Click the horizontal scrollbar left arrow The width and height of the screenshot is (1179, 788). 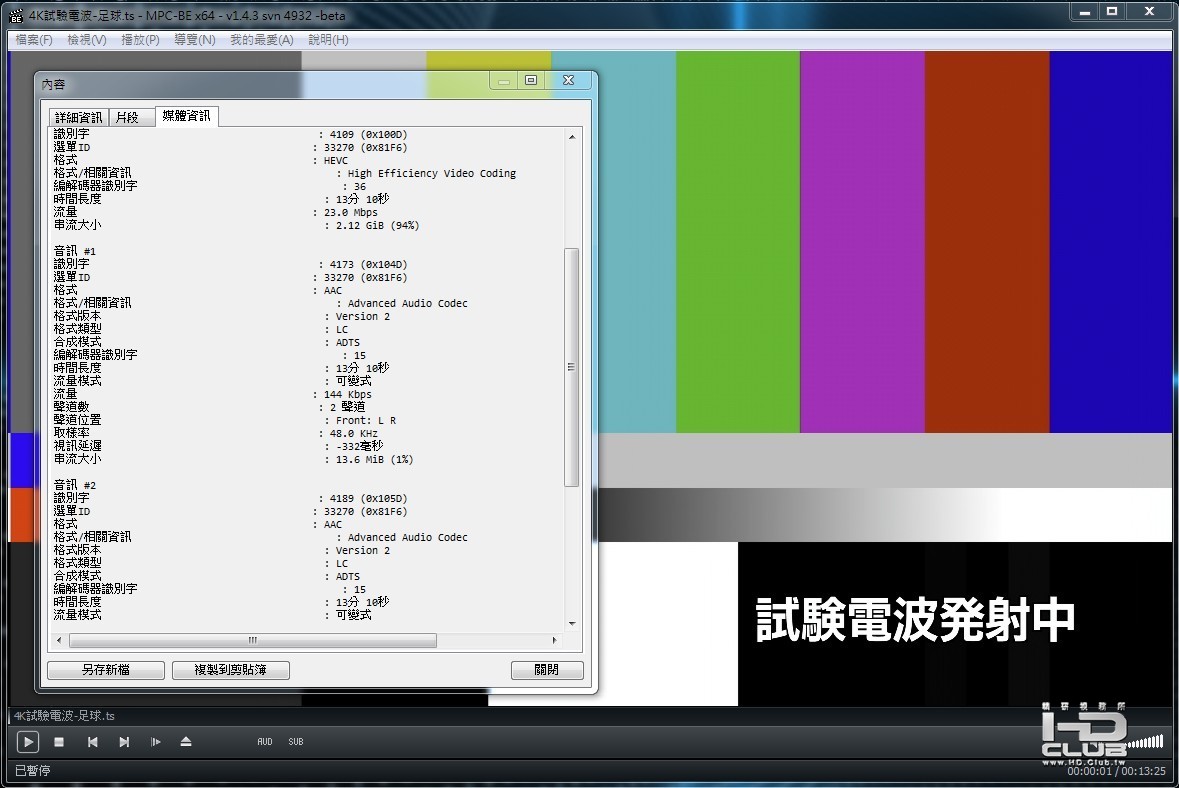(59, 641)
